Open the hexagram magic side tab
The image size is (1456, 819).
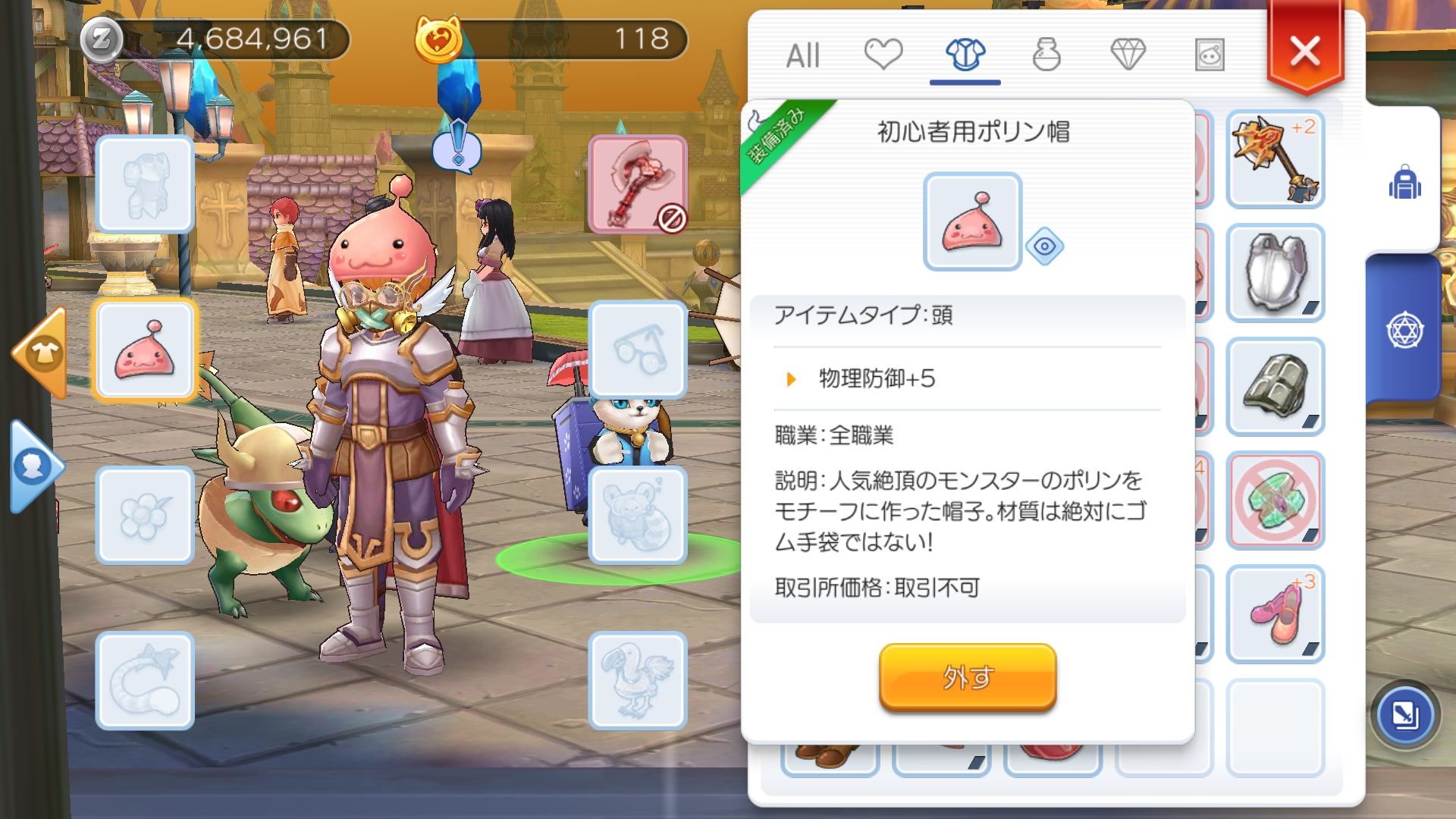(1404, 331)
